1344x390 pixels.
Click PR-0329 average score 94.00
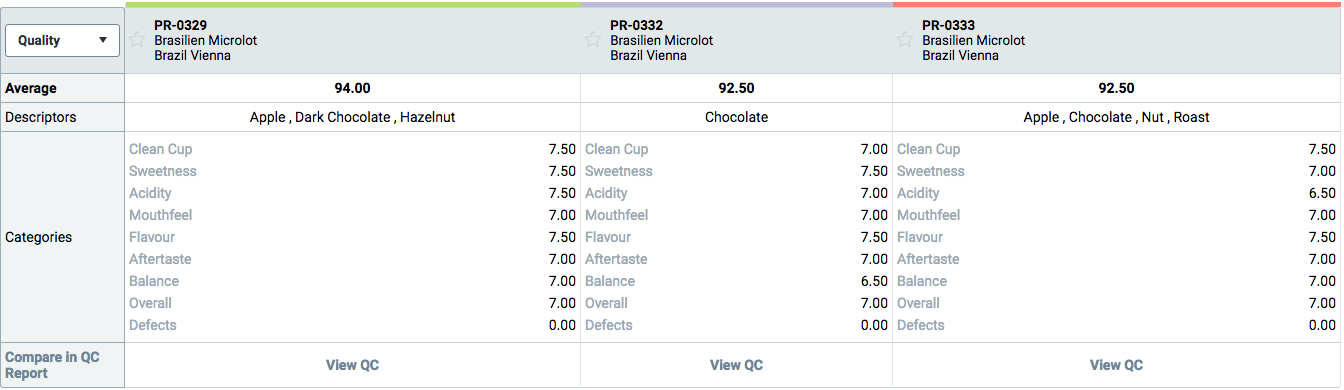click(x=353, y=88)
